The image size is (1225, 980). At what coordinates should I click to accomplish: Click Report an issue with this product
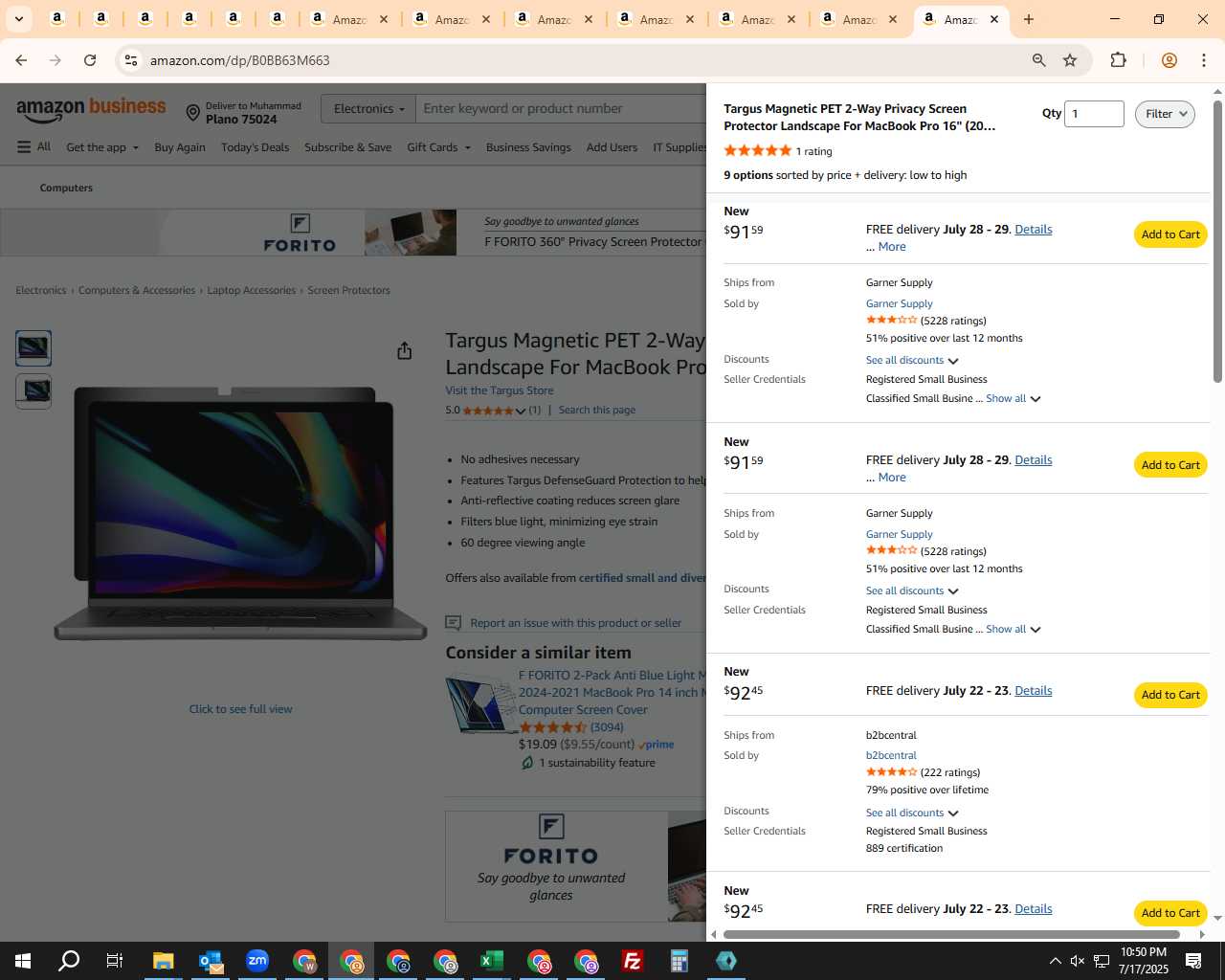pyautogui.click(x=575, y=623)
